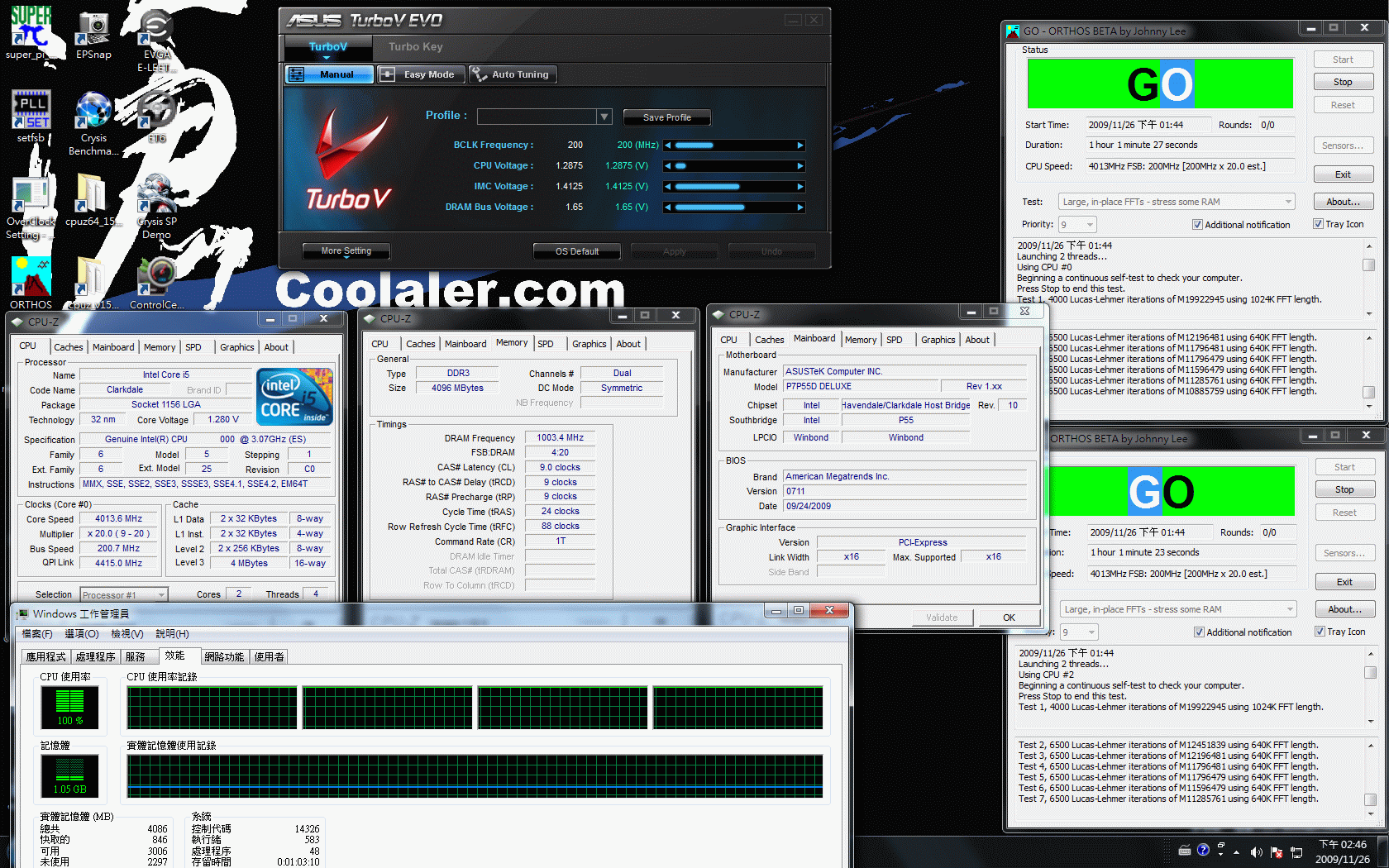Open Caches tab in the leftmost CPU-Z window
Screen dimensions: 1389x868
(68, 347)
